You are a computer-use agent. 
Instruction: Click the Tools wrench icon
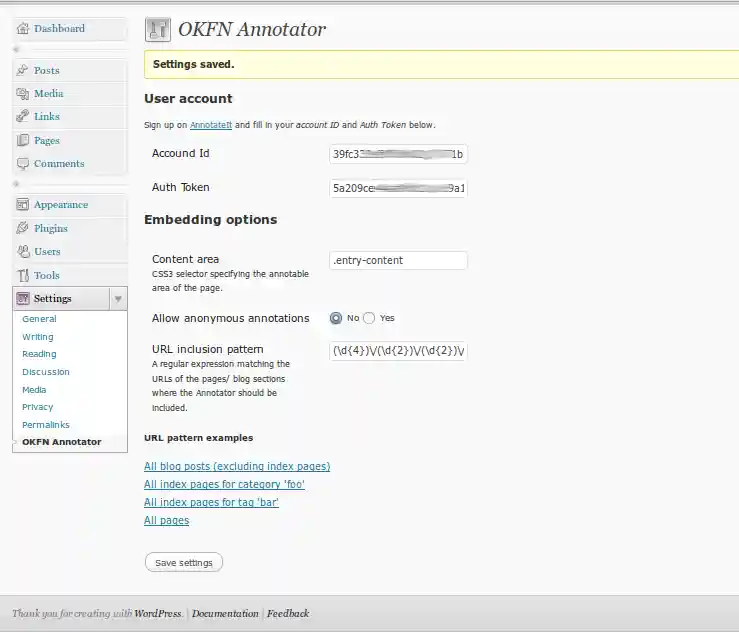(23, 275)
